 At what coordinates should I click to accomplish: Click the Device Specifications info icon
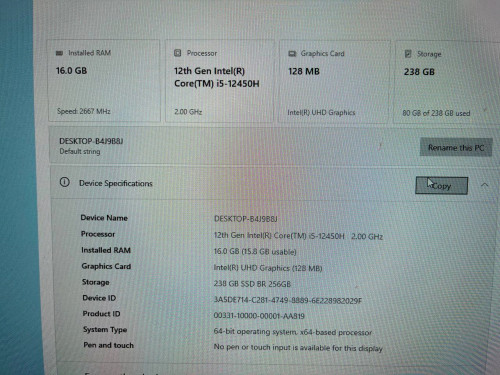click(x=65, y=182)
